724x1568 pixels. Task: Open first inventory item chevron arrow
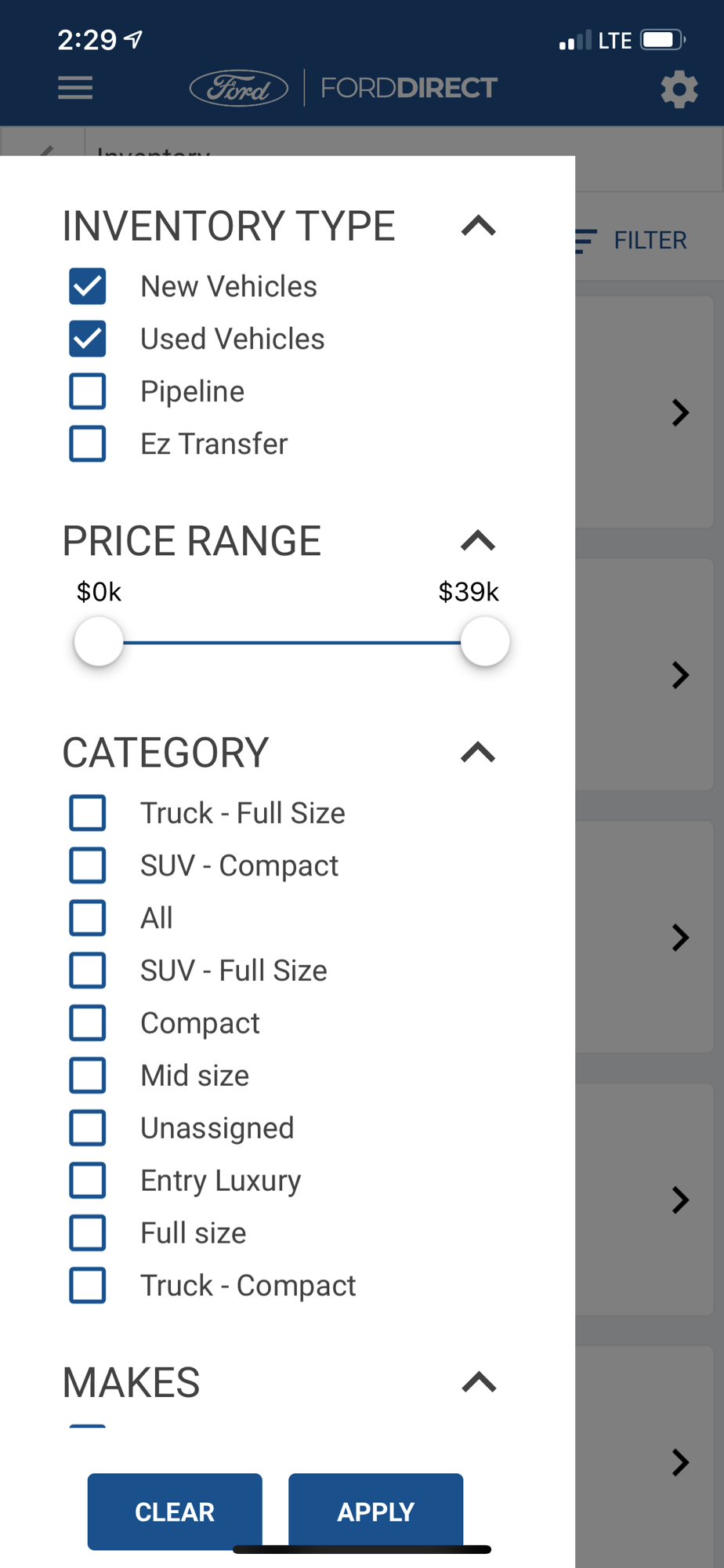click(x=680, y=412)
